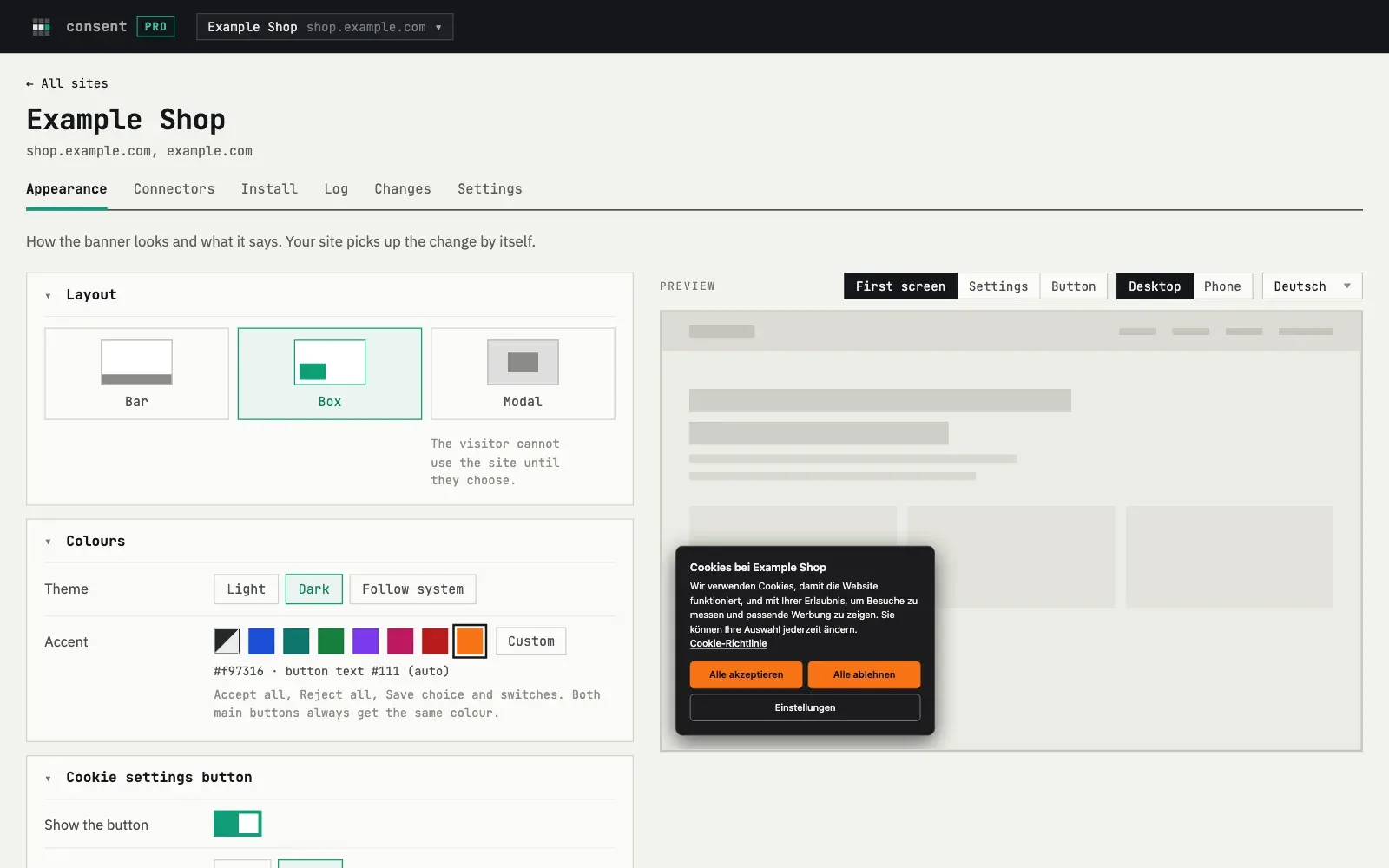This screenshot has height=868, width=1389.
Task: Select the Bar layout thumbnail
Action: click(136, 362)
